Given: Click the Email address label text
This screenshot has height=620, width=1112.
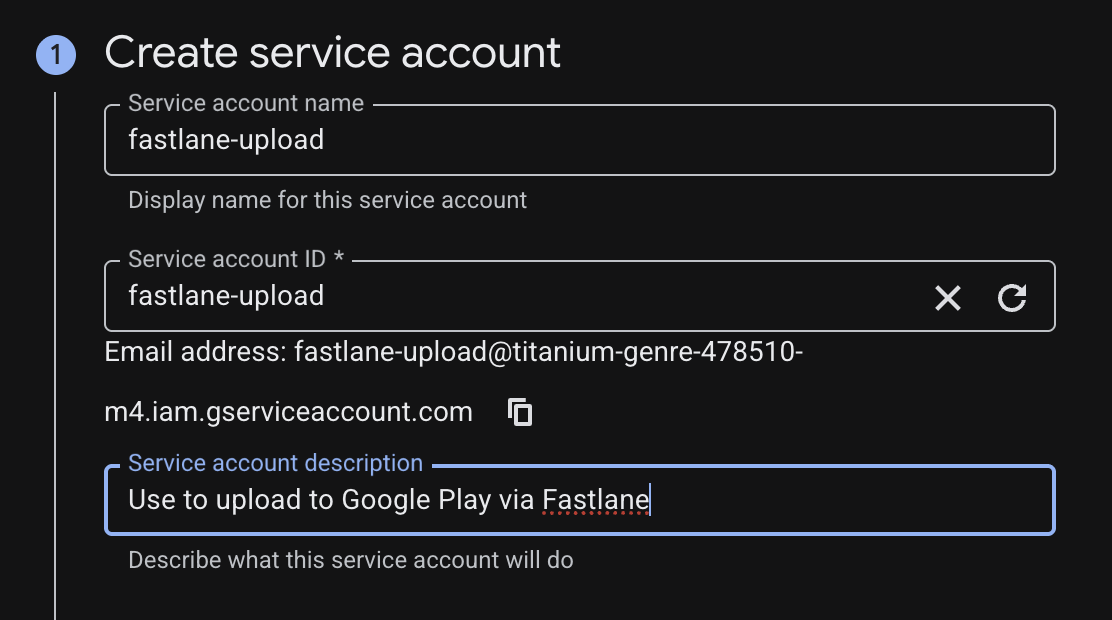Looking at the screenshot, I should point(195,352).
